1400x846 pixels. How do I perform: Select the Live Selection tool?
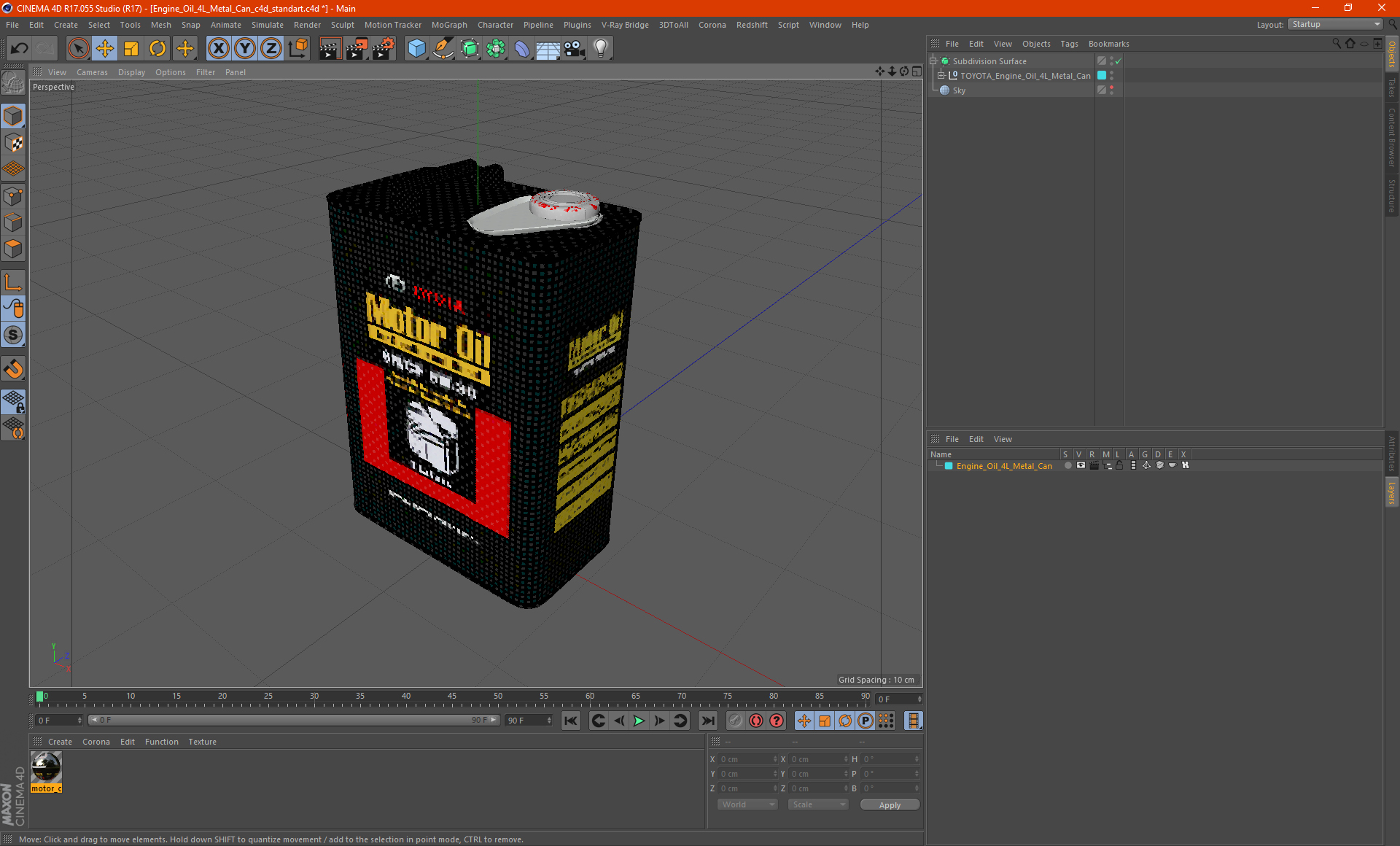(78, 49)
